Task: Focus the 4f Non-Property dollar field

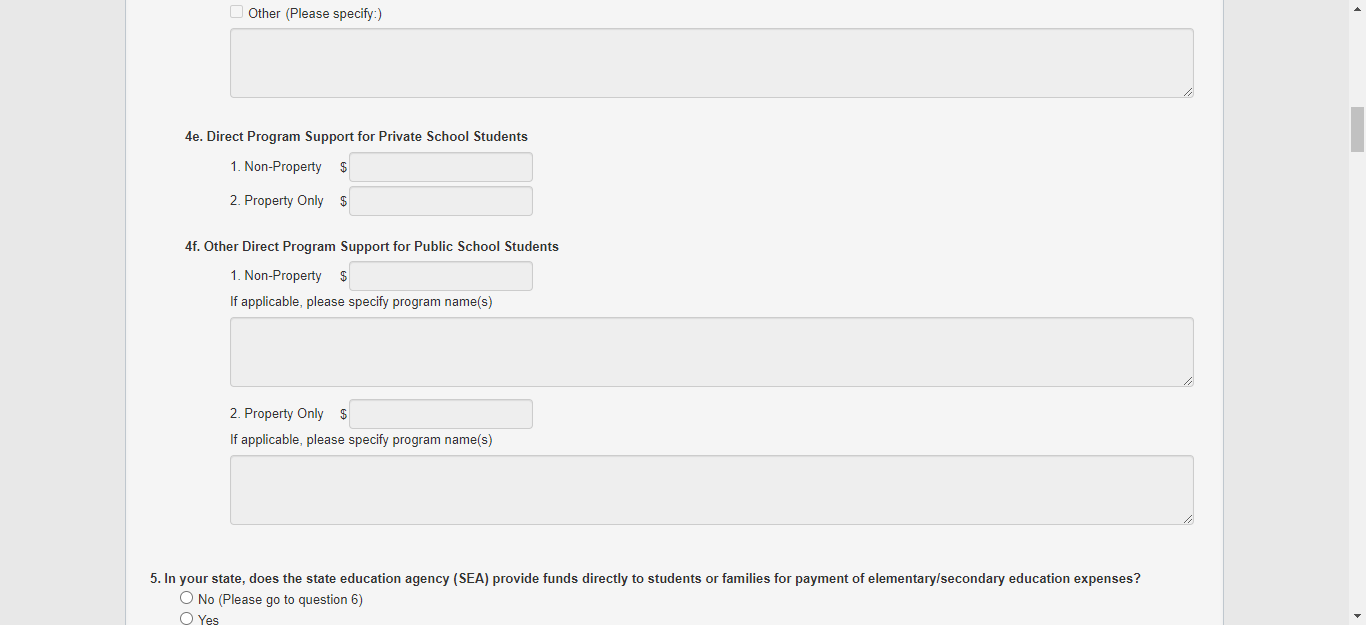Action: tap(441, 276)
